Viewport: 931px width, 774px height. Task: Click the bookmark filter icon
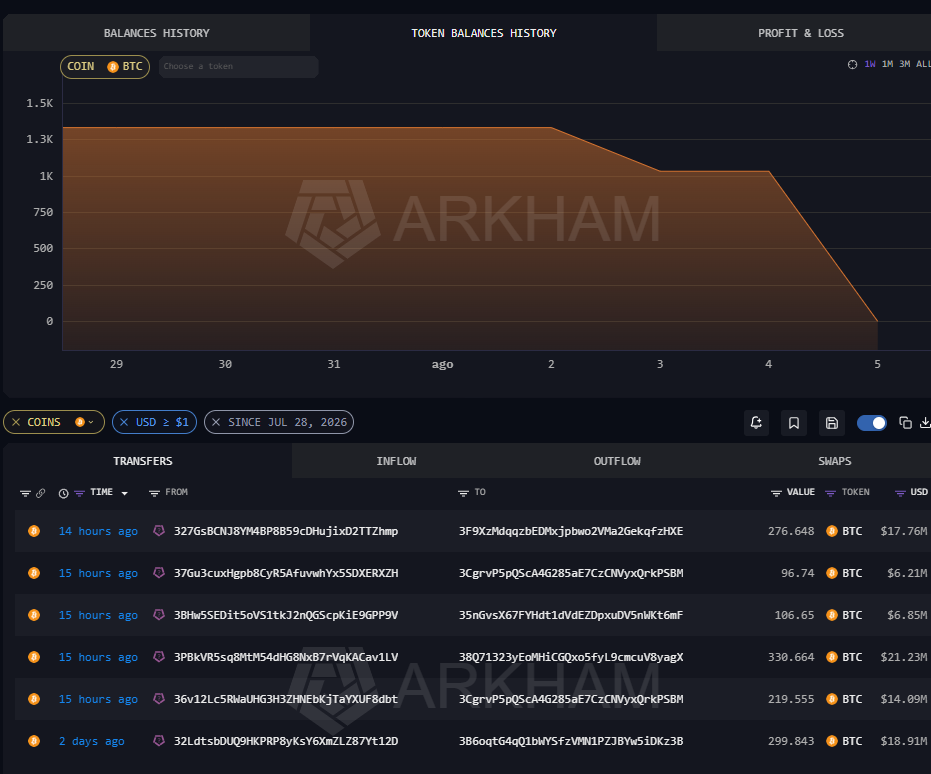click(x=793, y=423)
